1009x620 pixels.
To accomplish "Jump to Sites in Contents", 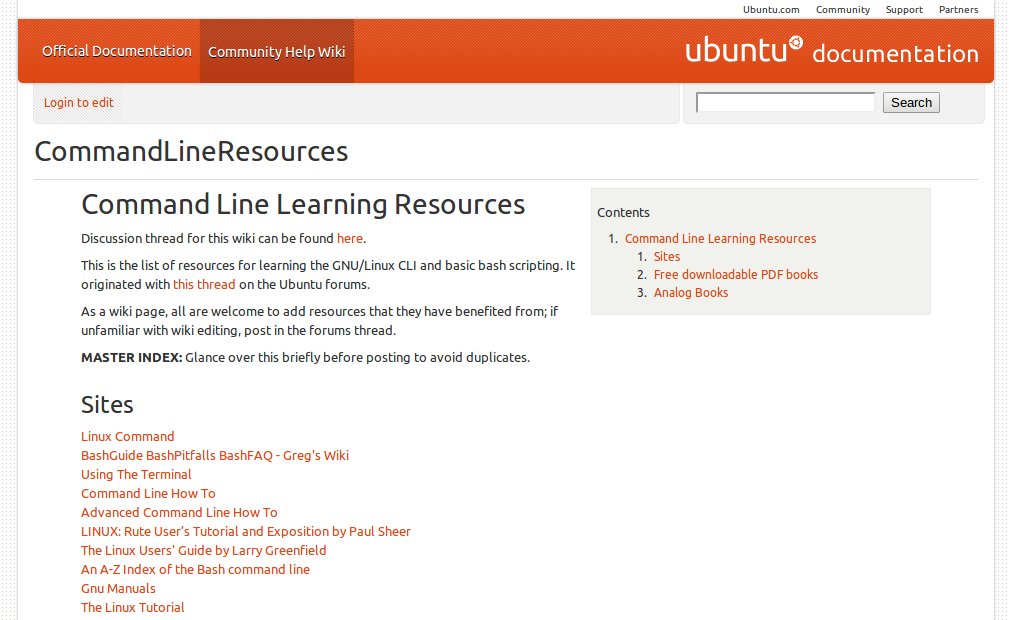I will 667,256.
